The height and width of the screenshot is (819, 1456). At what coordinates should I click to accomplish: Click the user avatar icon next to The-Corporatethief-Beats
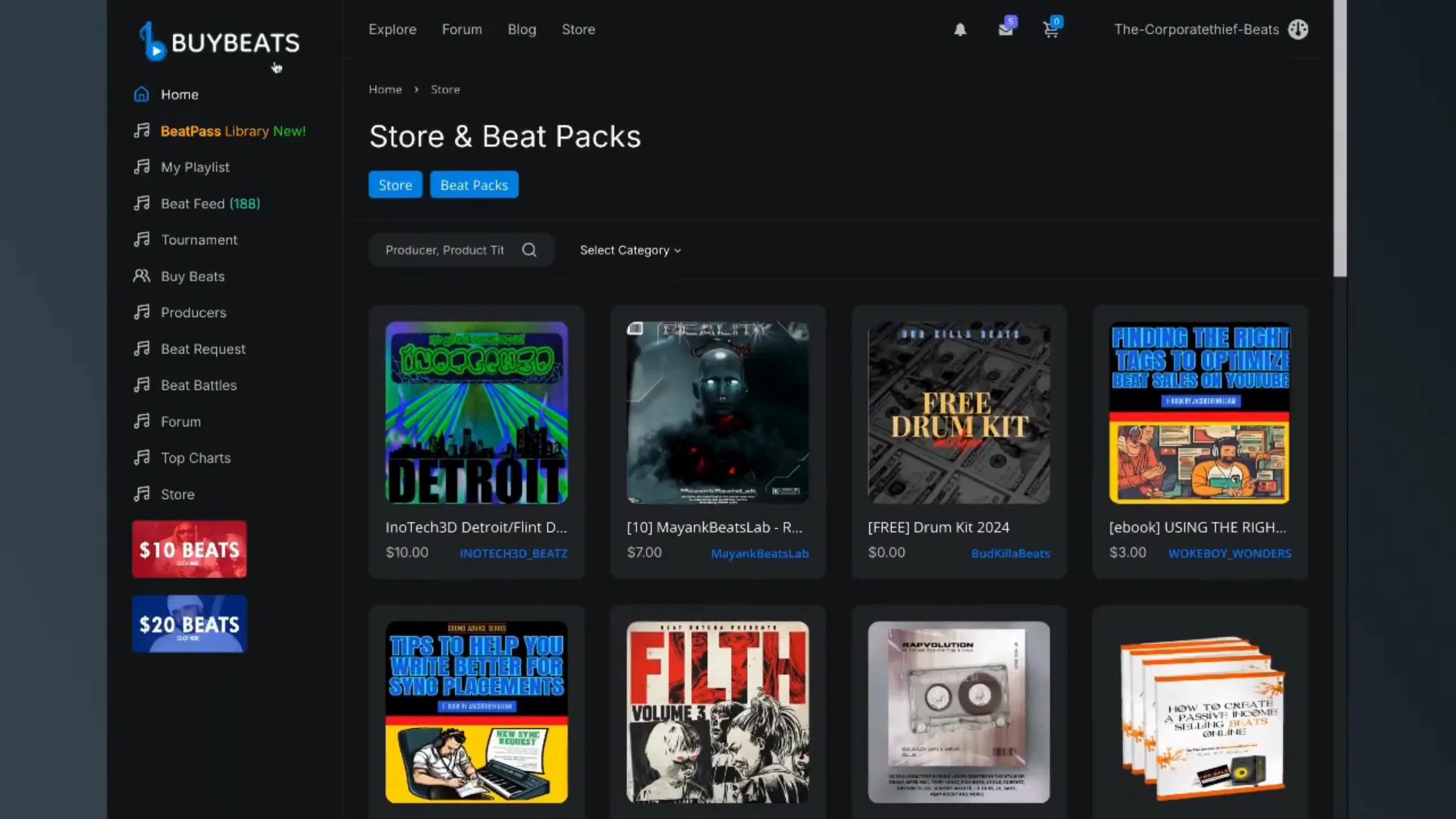(x=1298, y=30)
